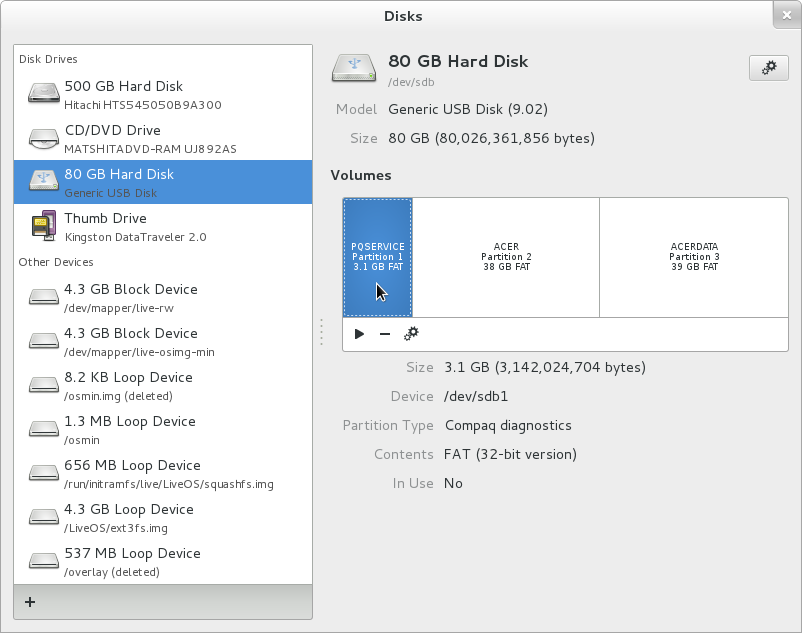Select the ACERDATA Partition 3 volume

tap(694, 257)
